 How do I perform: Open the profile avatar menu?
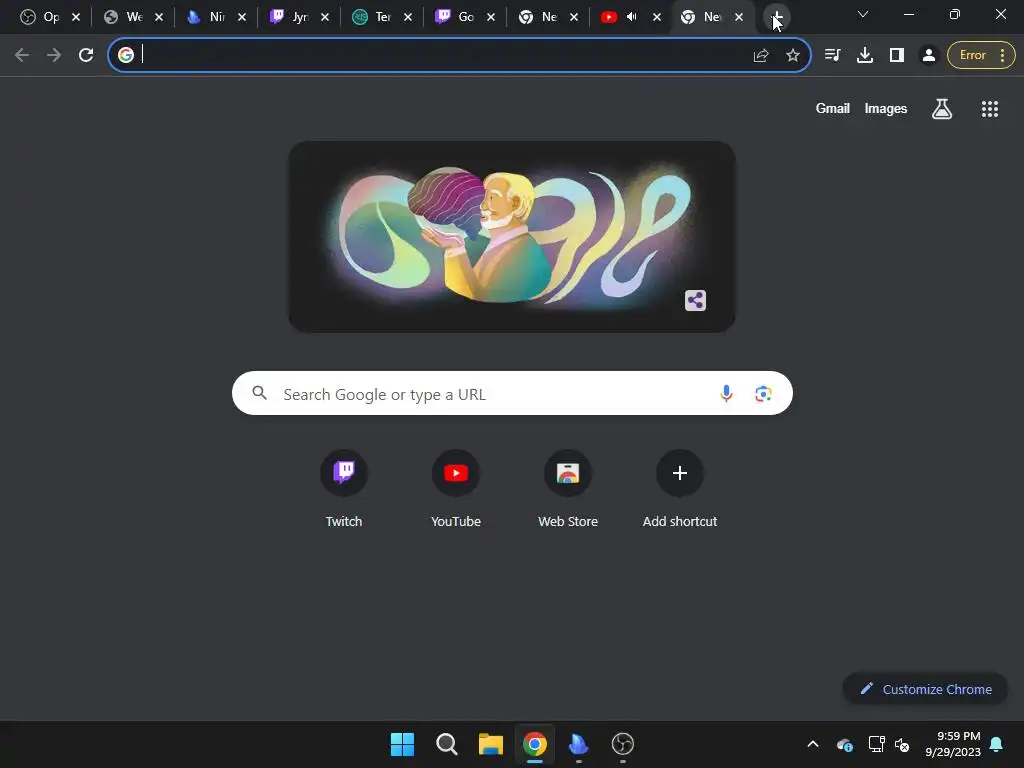point(929,56)
